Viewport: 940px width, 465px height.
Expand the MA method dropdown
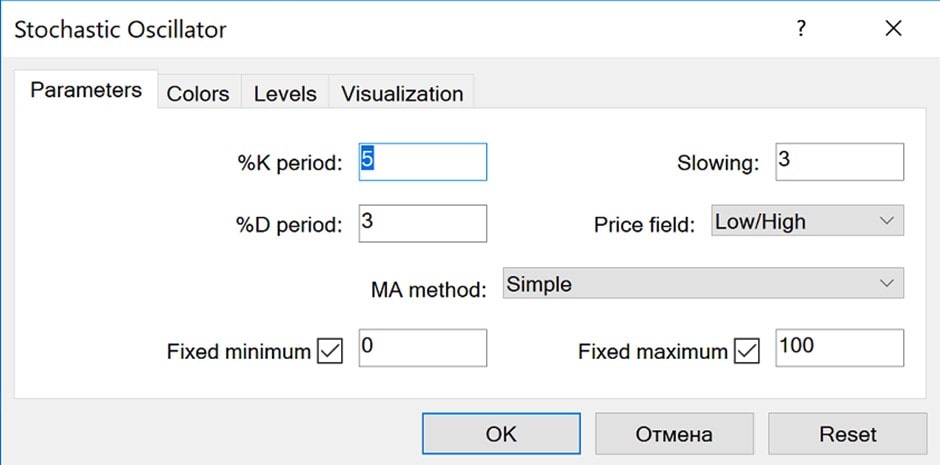[x=701, y=284]
